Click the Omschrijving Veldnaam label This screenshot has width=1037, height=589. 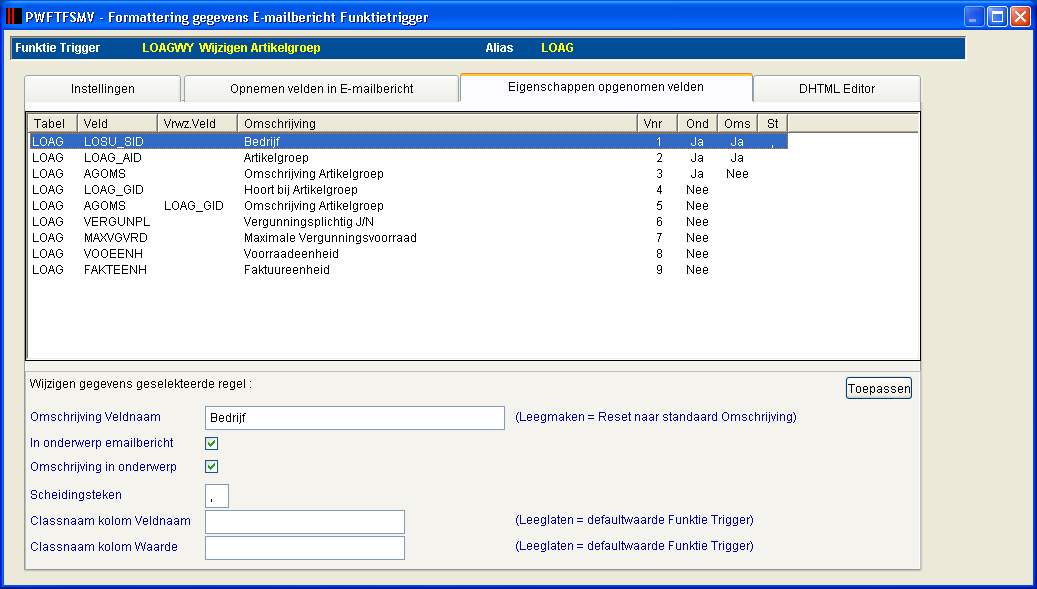pos(95,417)
